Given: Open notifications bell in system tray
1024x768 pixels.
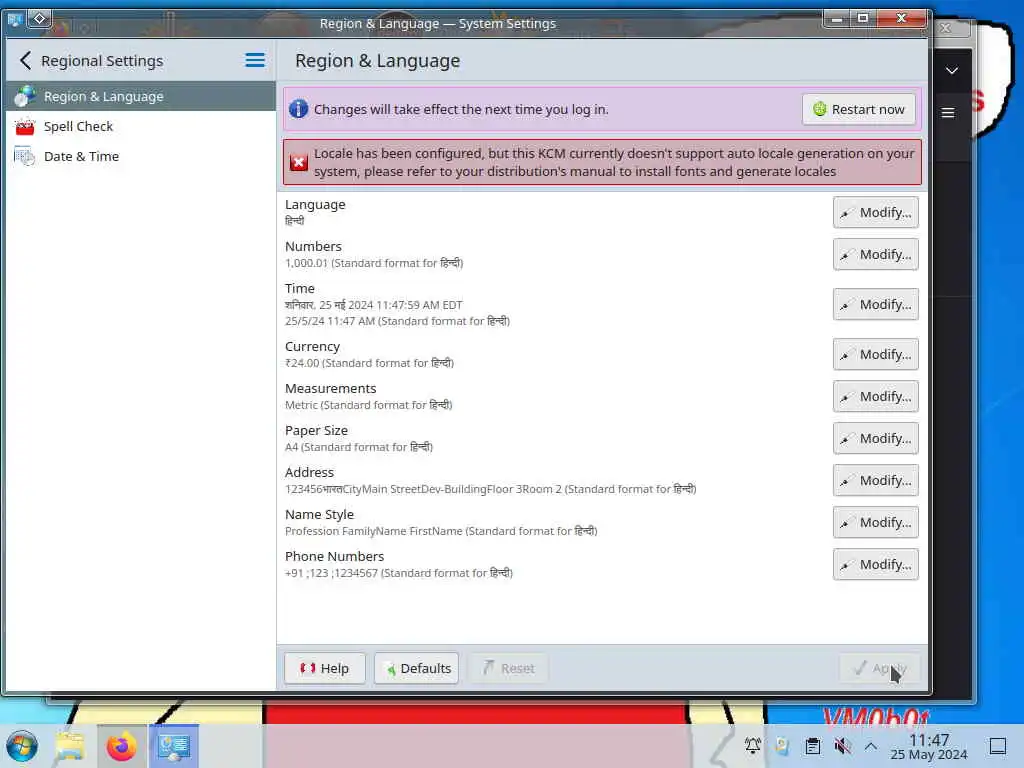Looking at the screenshot, I should pos(753,746).
